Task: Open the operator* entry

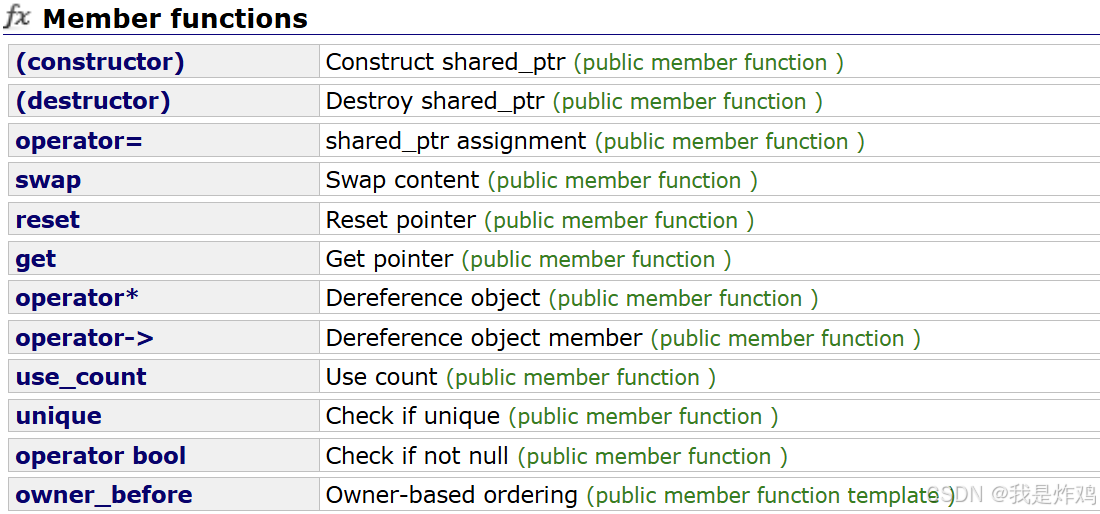Action: click(x=77, y=298)
